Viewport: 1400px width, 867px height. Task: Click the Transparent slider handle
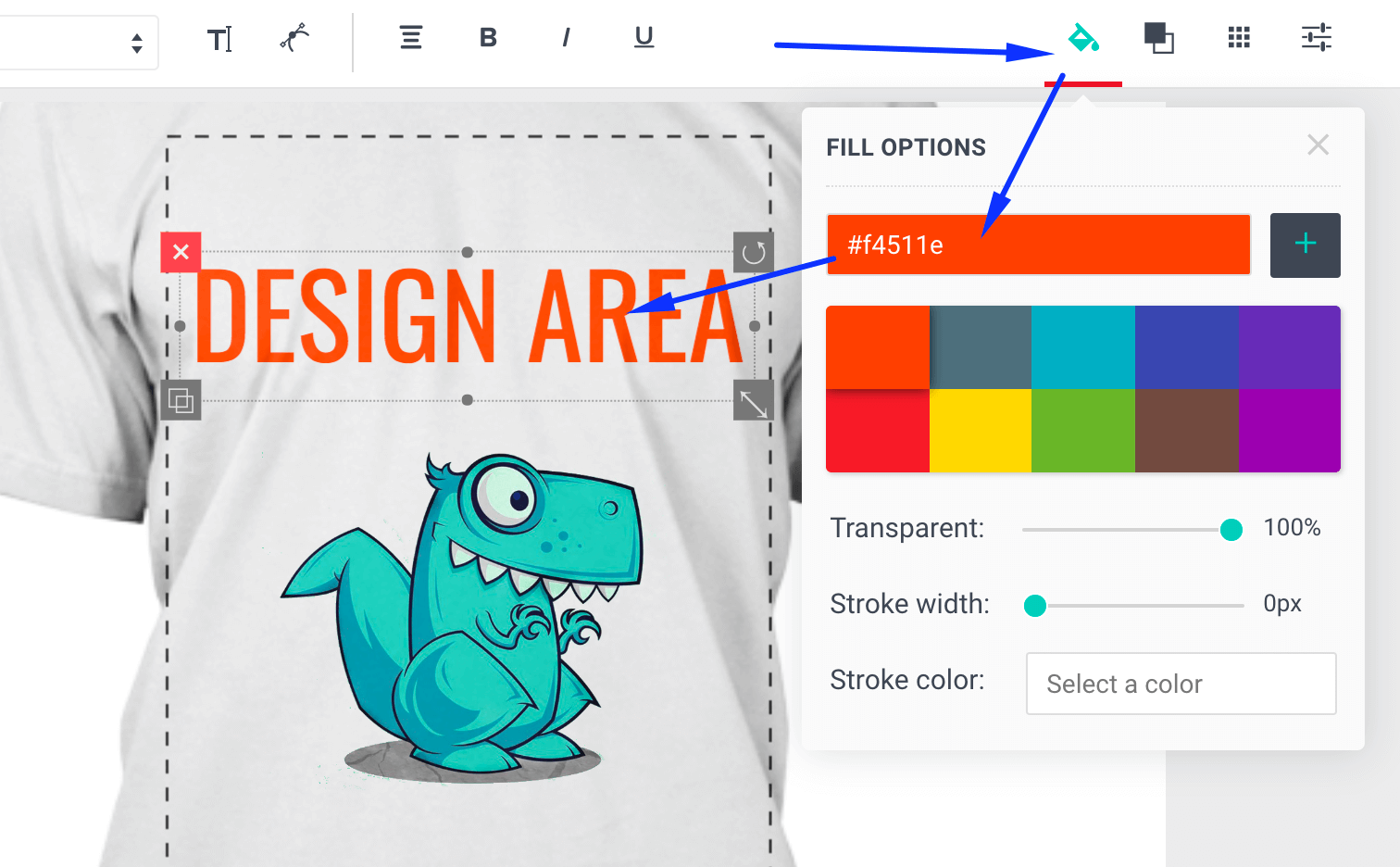coord(1231,529)
